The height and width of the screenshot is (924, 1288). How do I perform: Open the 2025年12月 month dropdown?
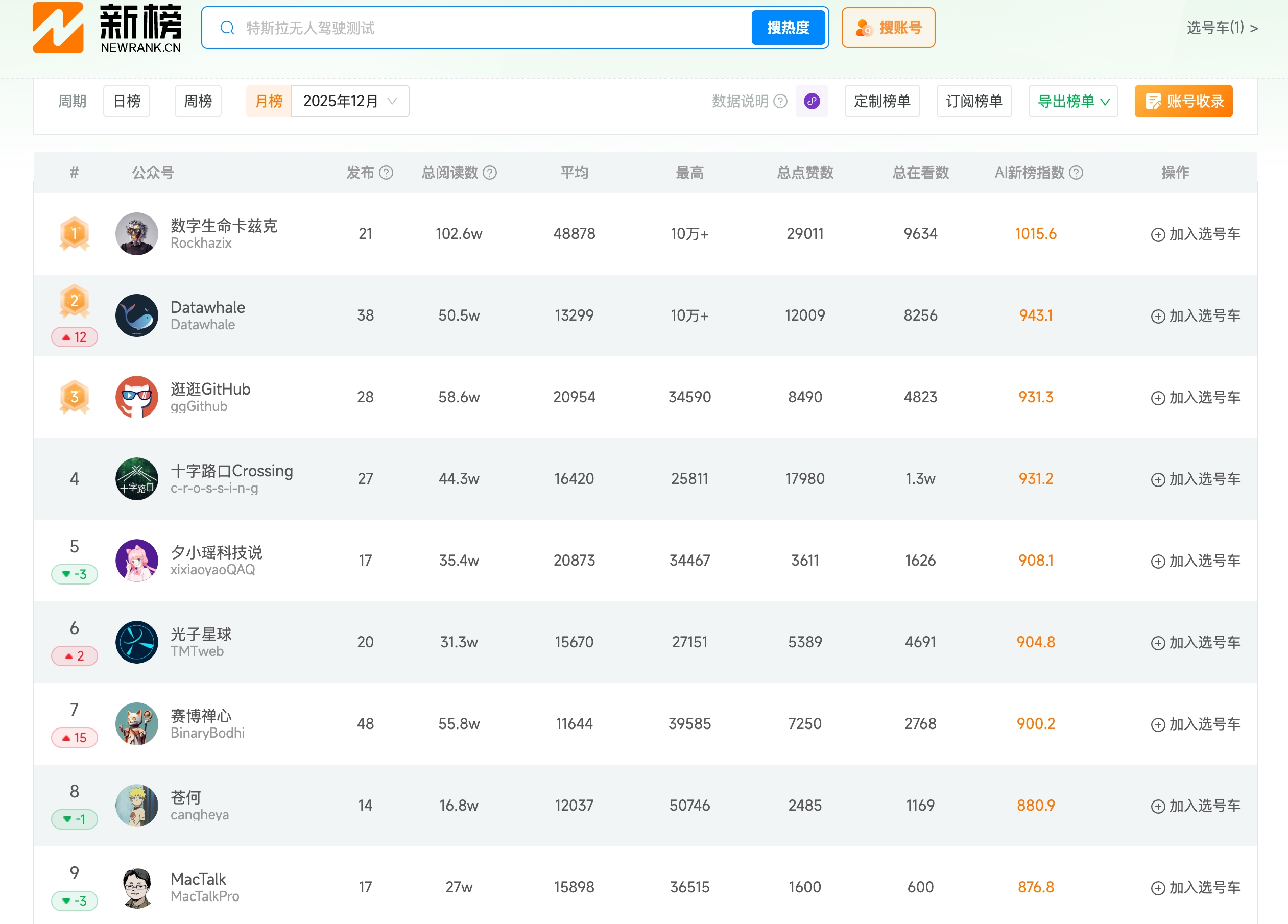(x=350, y=101)
